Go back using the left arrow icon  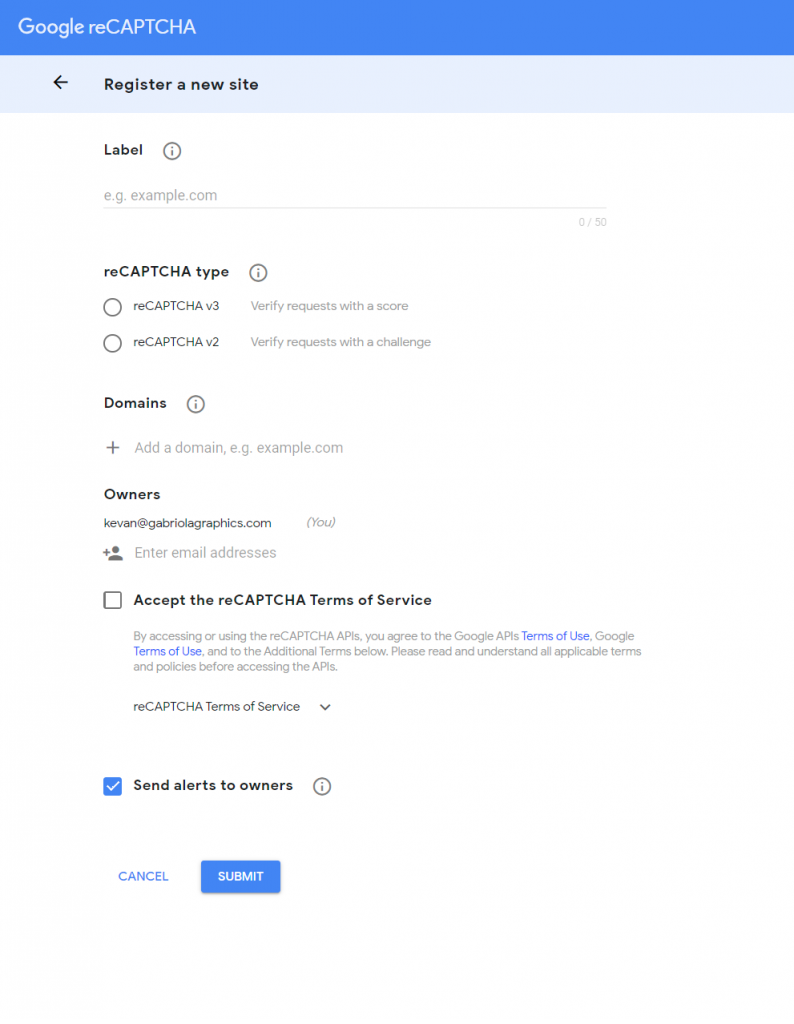click(x=60, y=82)
